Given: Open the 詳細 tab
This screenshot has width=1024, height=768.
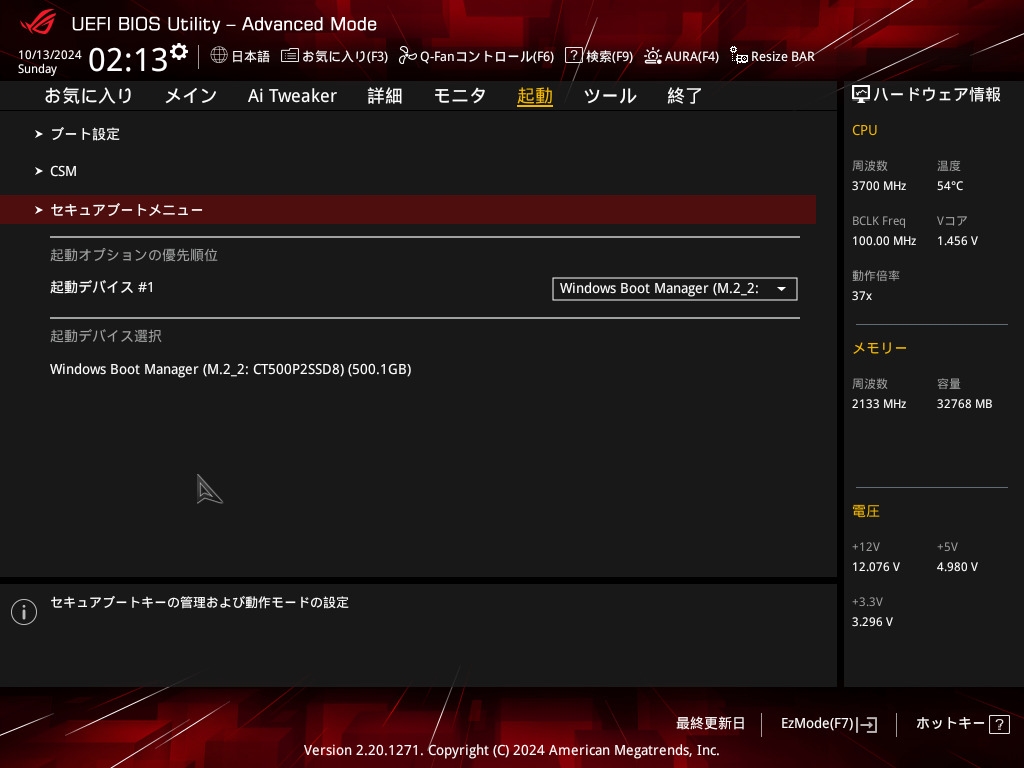Looking at the screenshot, I should pos(385,96).
